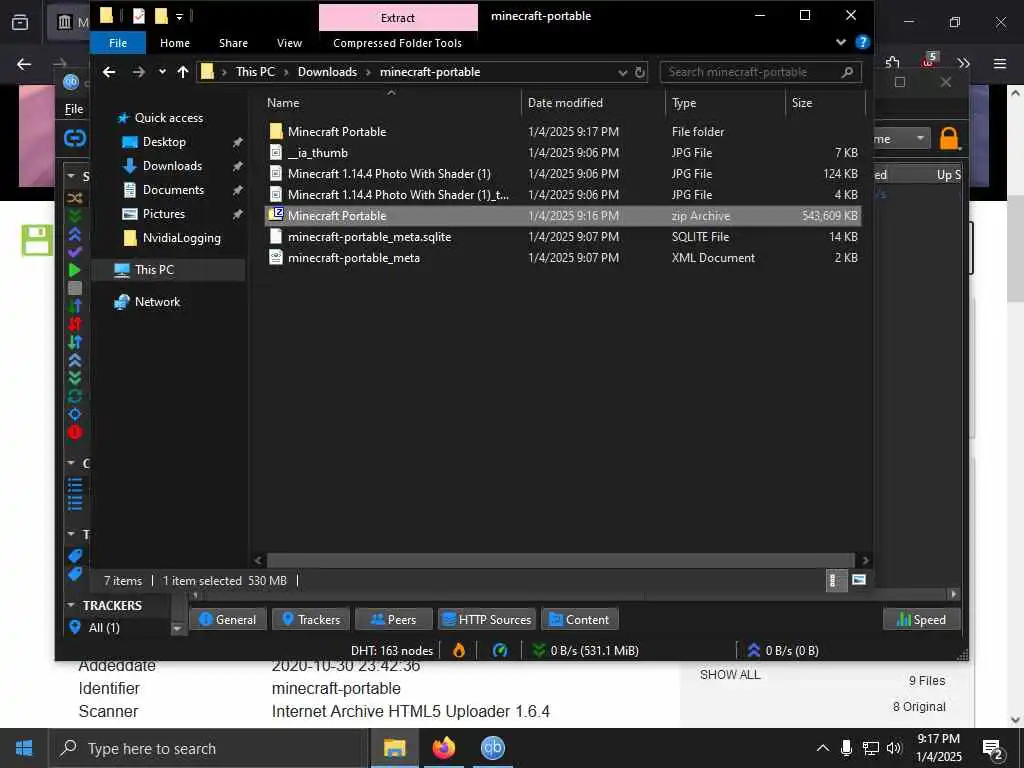Expand the Explorer ribbon chevron
This screenshot has height=768, width=1024.
click(841, 42)
